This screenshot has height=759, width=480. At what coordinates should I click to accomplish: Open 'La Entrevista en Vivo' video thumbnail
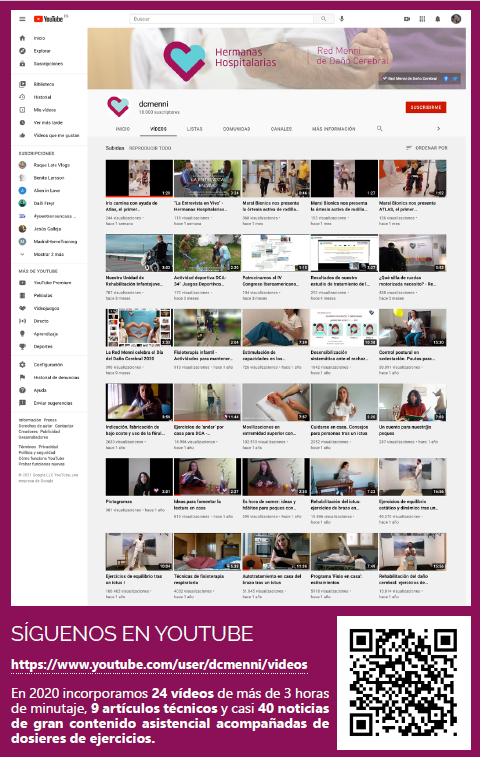click(208, 179)
